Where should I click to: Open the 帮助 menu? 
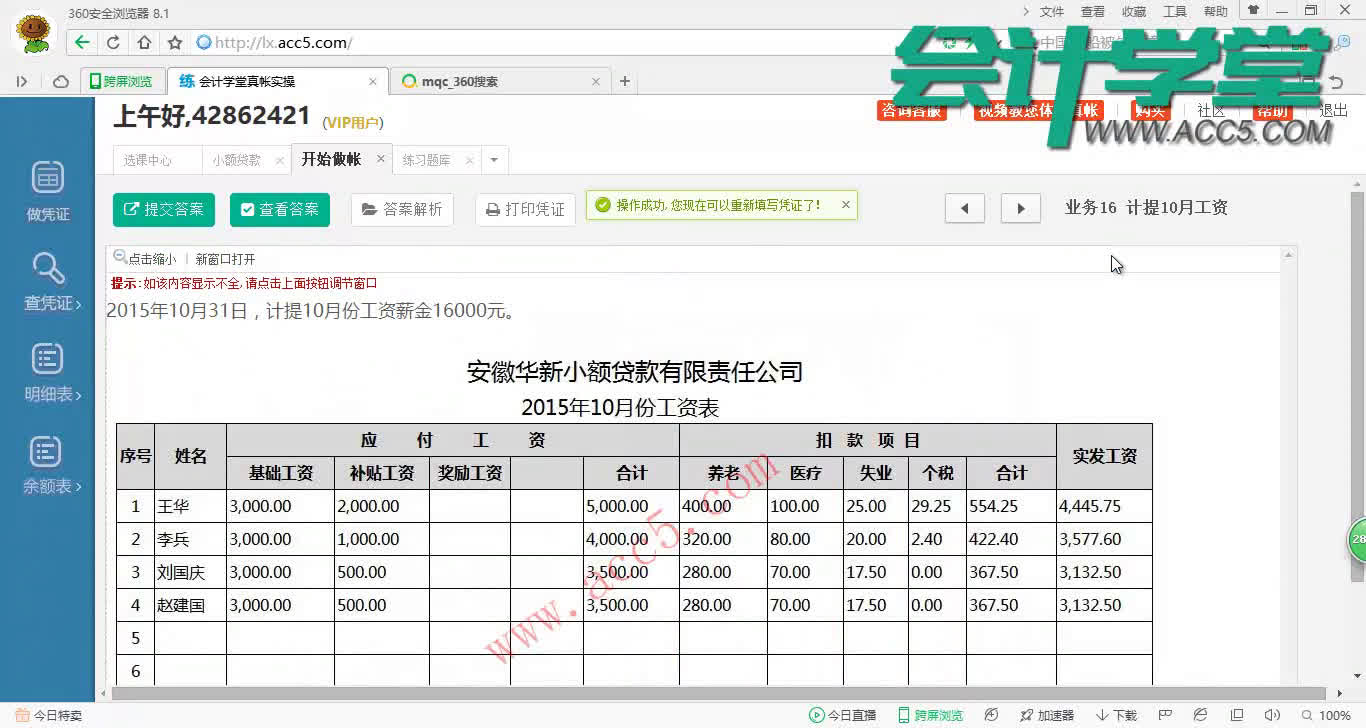(1216, 12)
